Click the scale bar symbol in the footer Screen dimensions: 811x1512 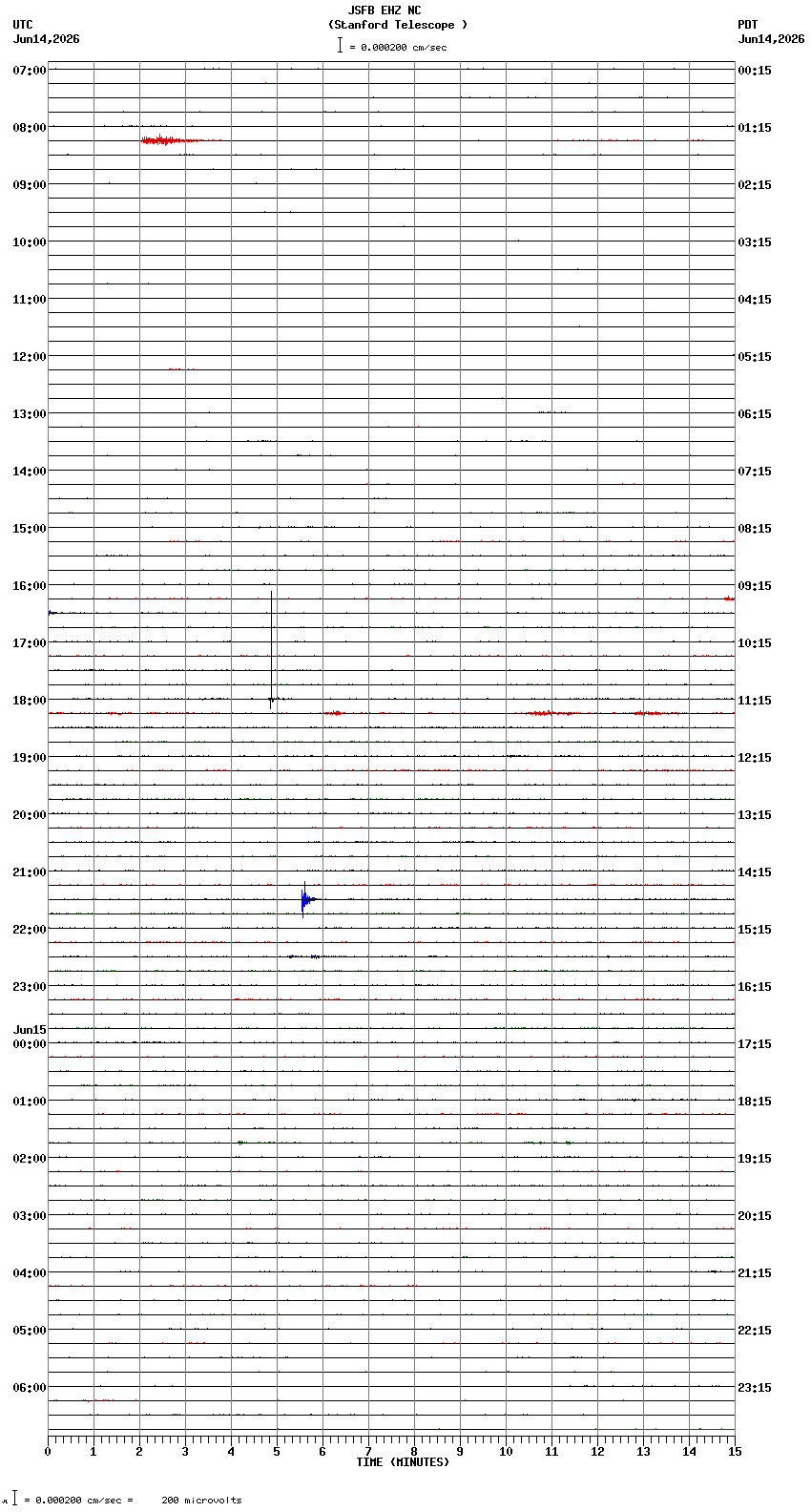click(x=14, y=1499)
